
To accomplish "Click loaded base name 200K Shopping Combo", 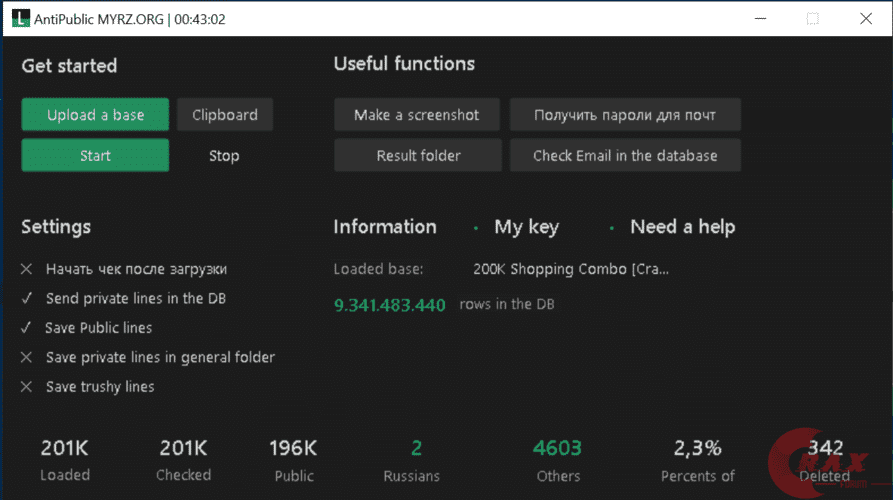I will (571, 269).
